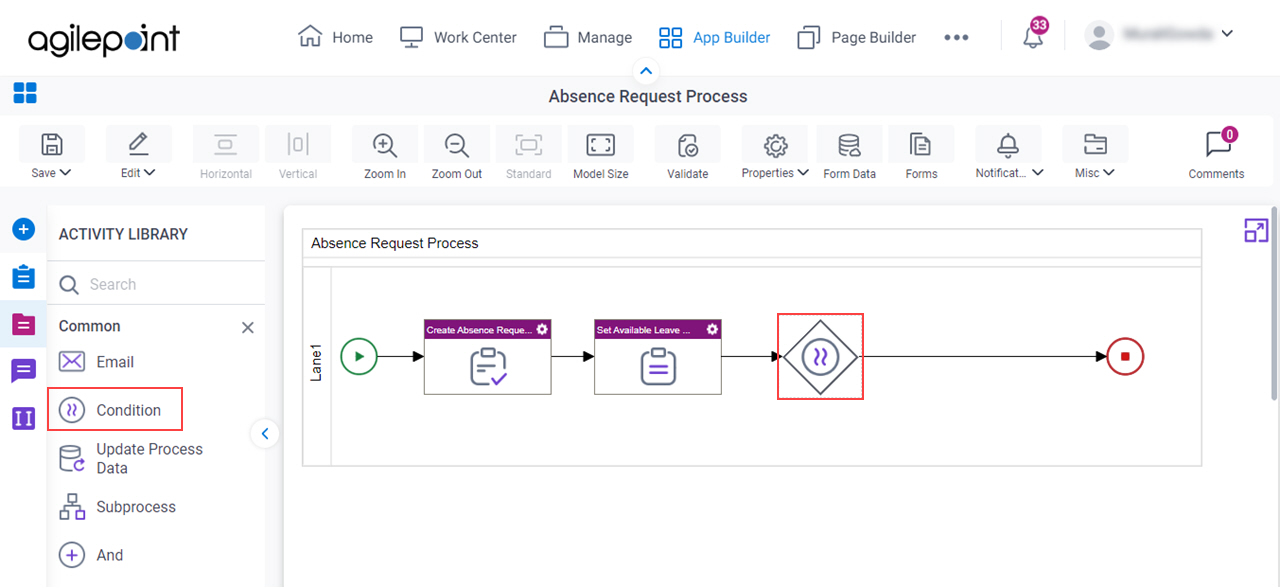The width and height of the screenshot is (1280, 588).
Task: Align shapes with Vertical
Action: (298, 154)
